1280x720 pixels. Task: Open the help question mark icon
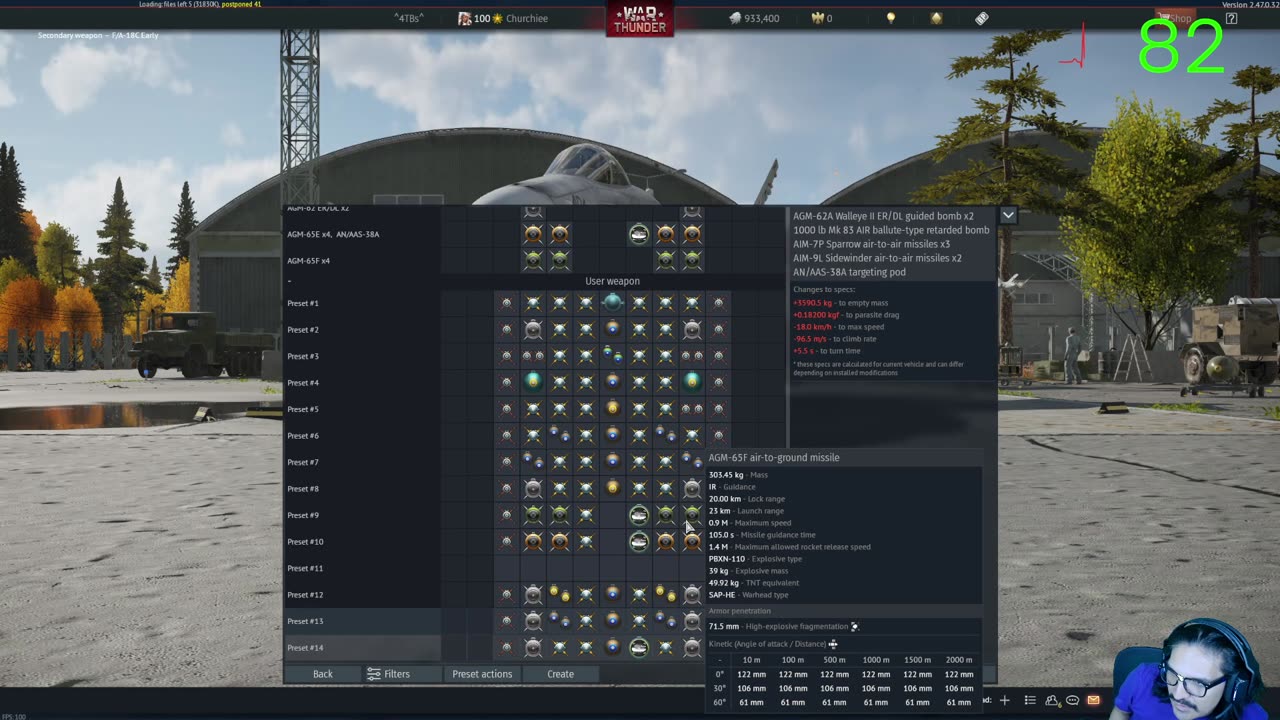(1231, 18)
